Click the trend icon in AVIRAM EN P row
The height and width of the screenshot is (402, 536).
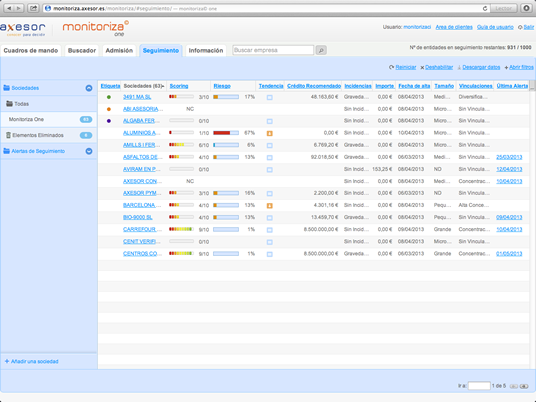pyautogui.click(x=270, y=170)
